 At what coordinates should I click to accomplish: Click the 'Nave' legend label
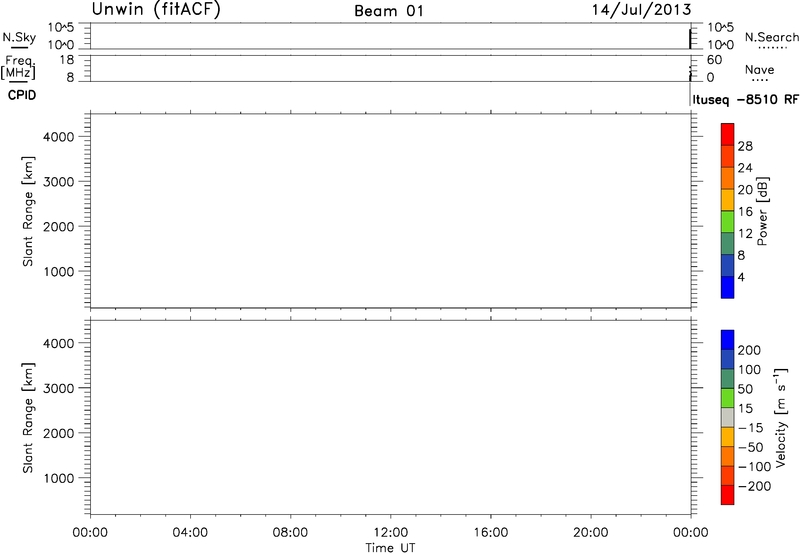coord(759,69)
